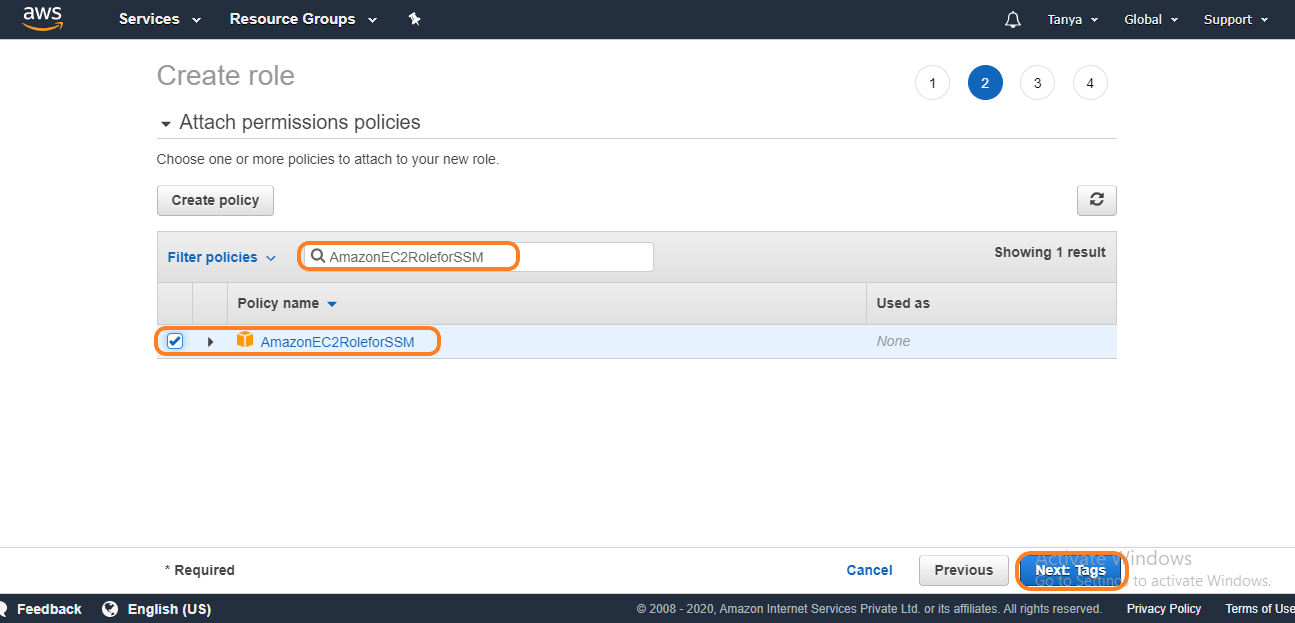Click the Next: Tags button
This screenshot has width=1295, height=623.
pos(1070,570)
